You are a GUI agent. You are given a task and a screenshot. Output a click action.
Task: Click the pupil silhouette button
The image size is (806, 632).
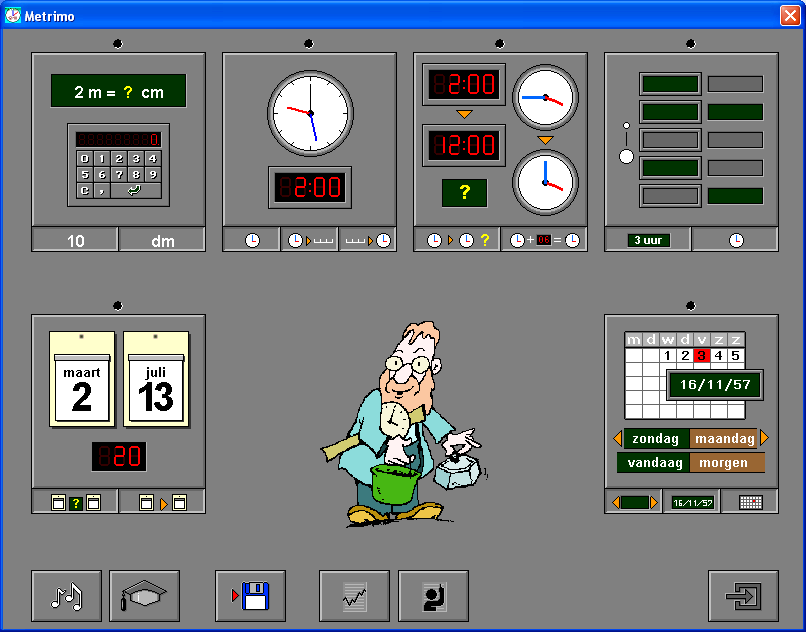[x=433, y=596]
